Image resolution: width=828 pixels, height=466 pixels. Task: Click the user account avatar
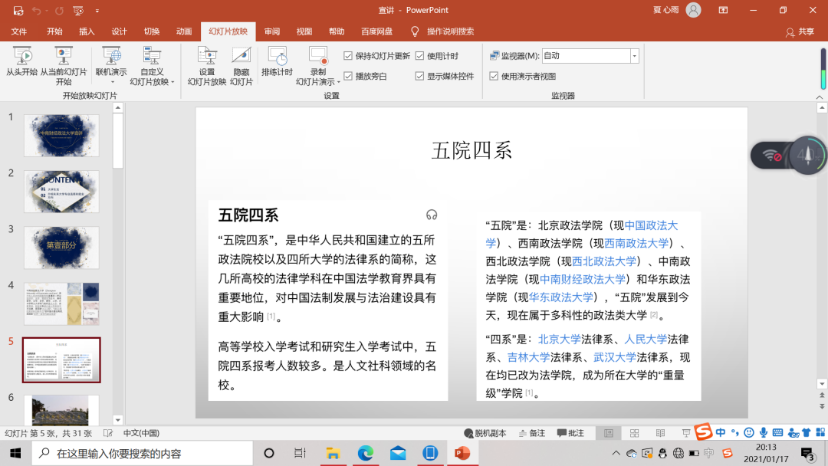tap(693, 10)
